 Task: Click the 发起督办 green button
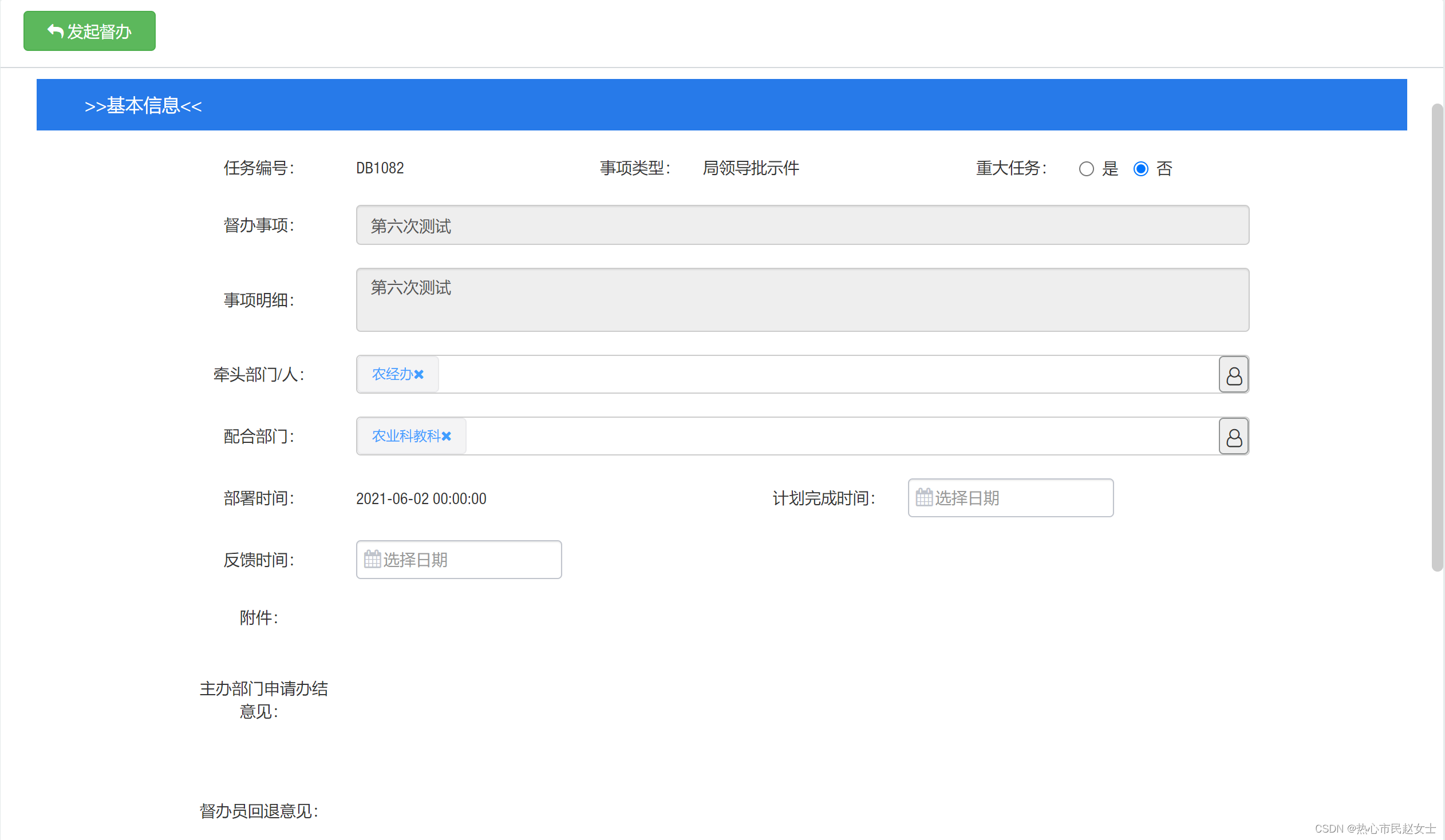click(89, 31)
